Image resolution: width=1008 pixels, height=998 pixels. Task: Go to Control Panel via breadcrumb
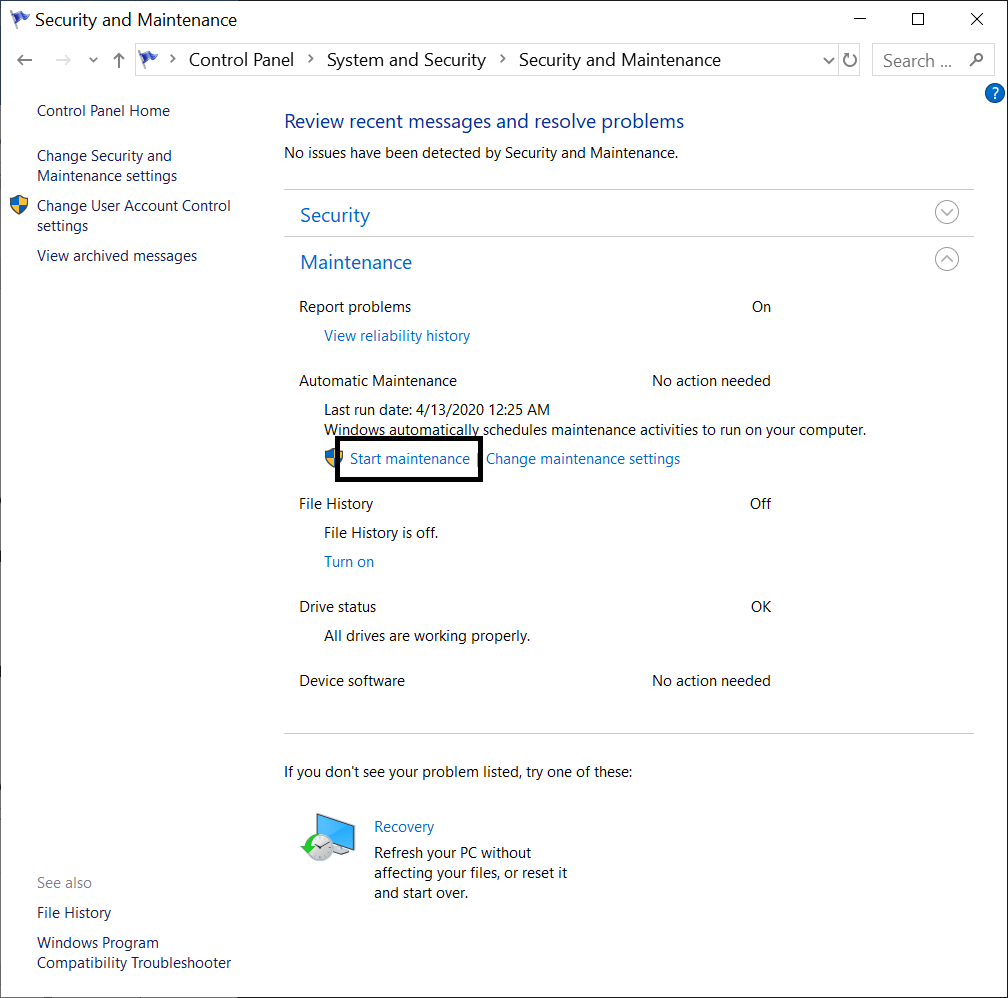(241, 60)
